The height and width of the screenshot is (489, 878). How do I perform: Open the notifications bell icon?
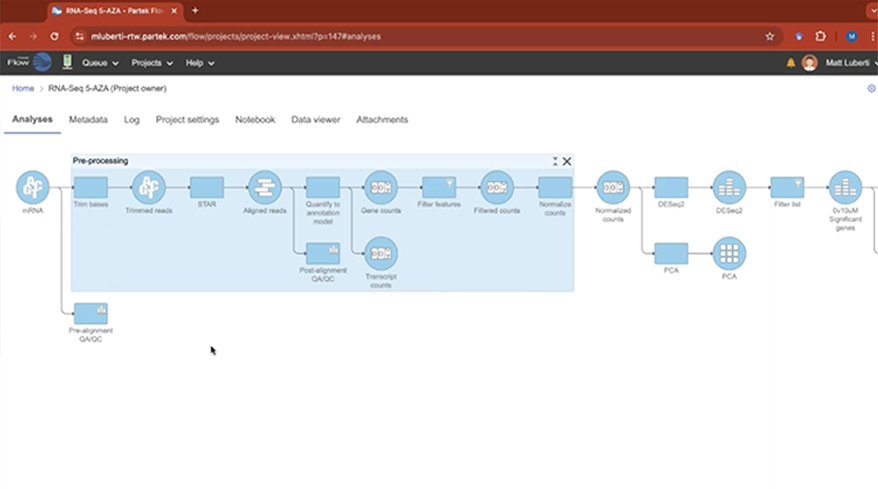791,63
